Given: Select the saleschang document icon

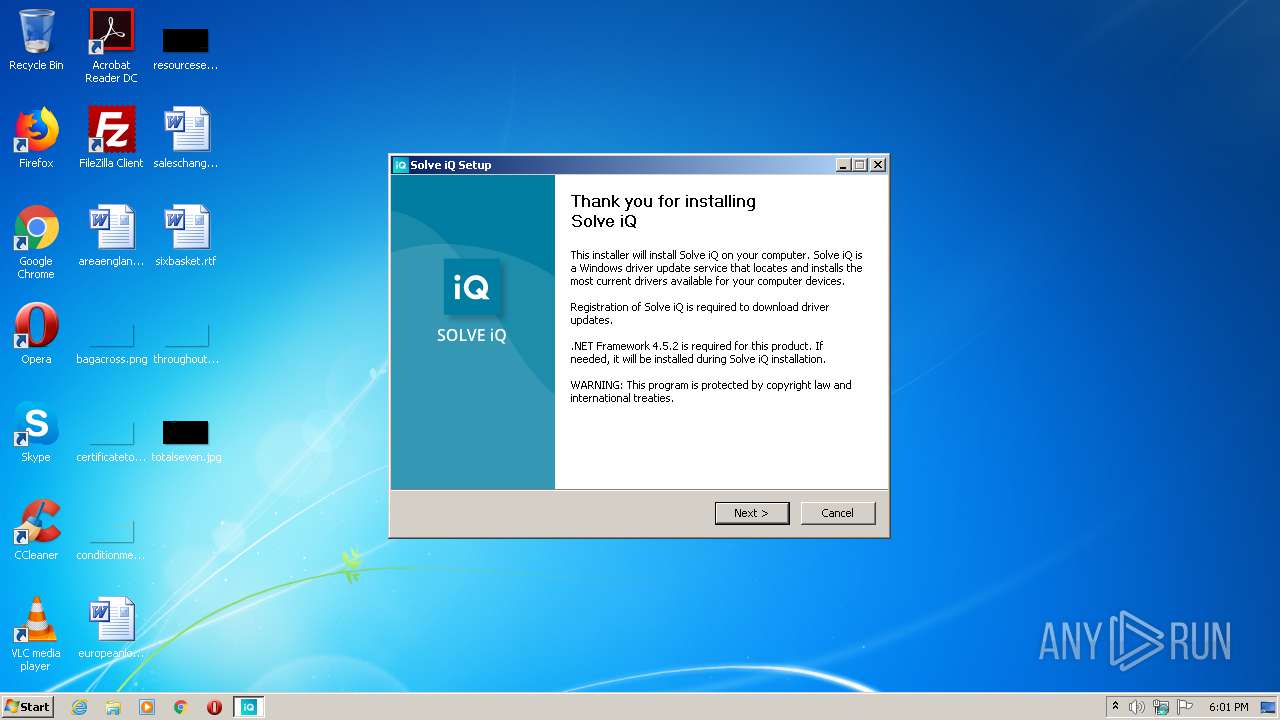Looking at the screenshot, I should 186,138.
